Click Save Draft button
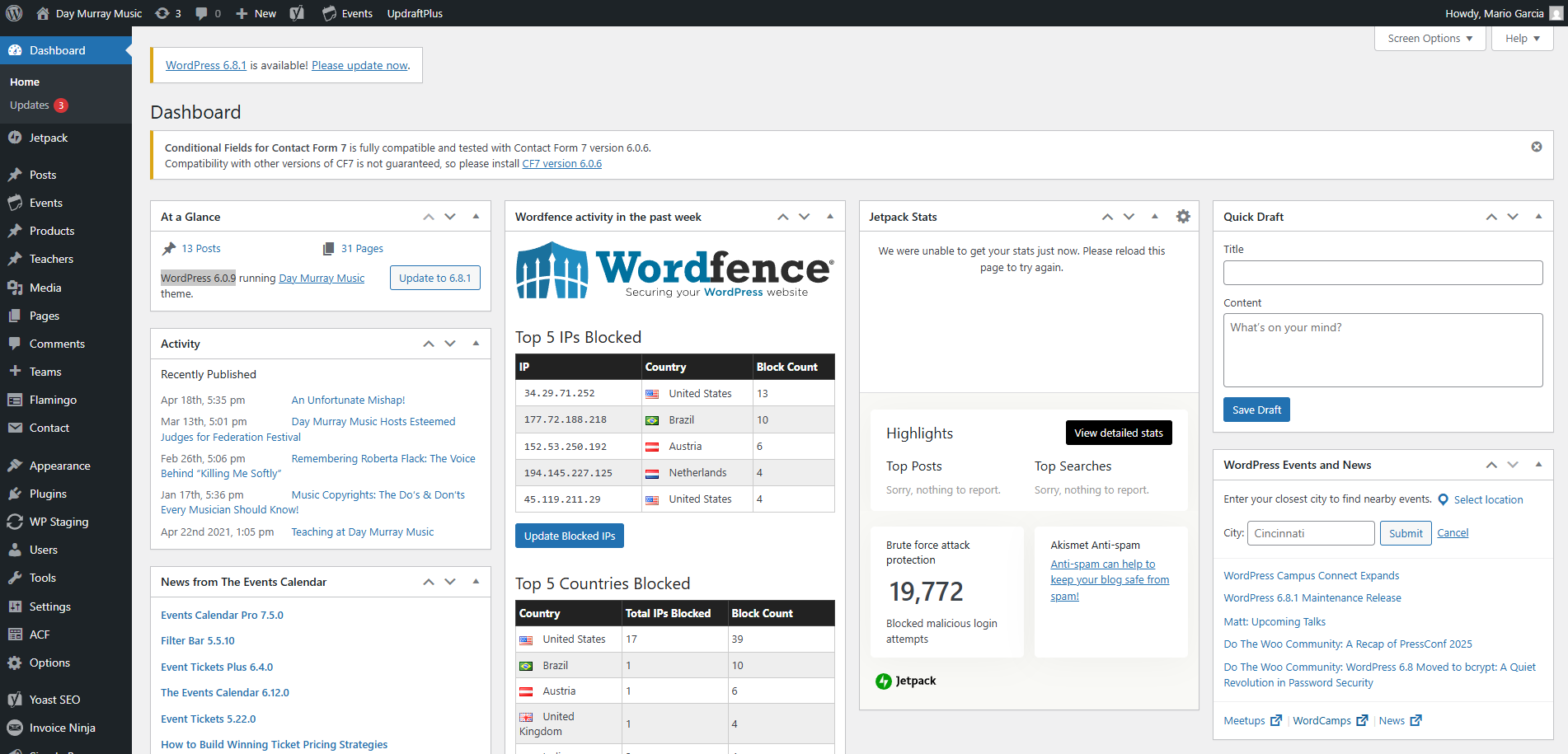The height and width of the screenshot is (754, 1568). coord(1256,410)
